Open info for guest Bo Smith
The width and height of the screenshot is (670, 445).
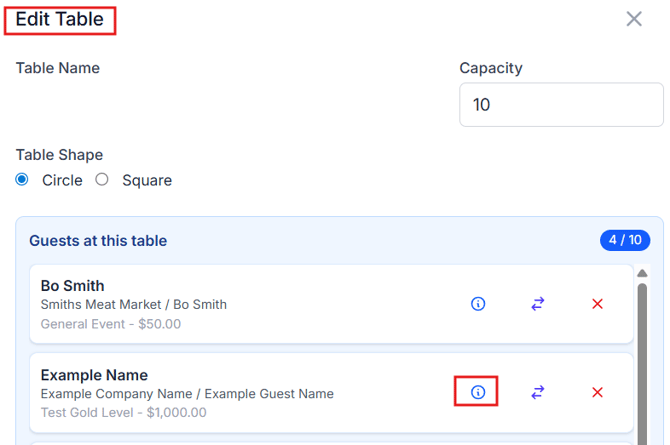[478, 303]
